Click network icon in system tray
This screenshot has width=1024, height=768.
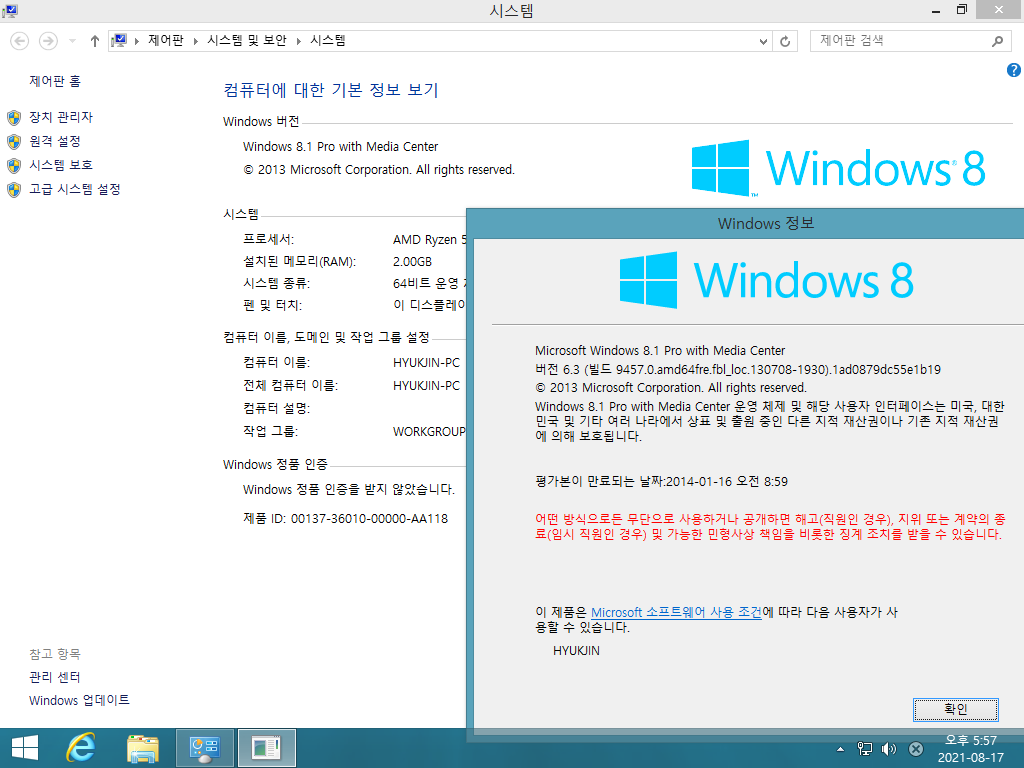click(x=865, y=749)
